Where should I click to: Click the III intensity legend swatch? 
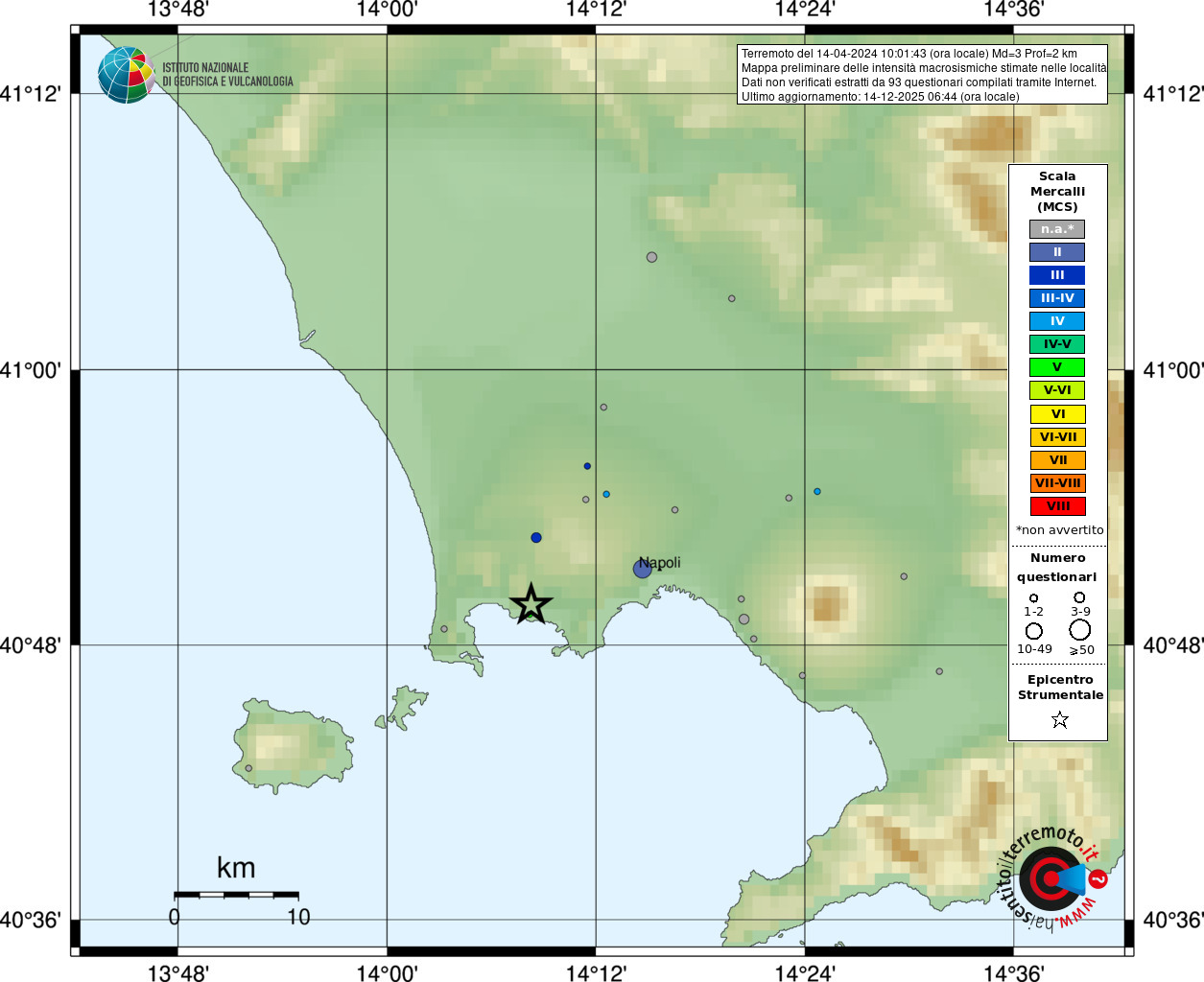[1057, 275]
